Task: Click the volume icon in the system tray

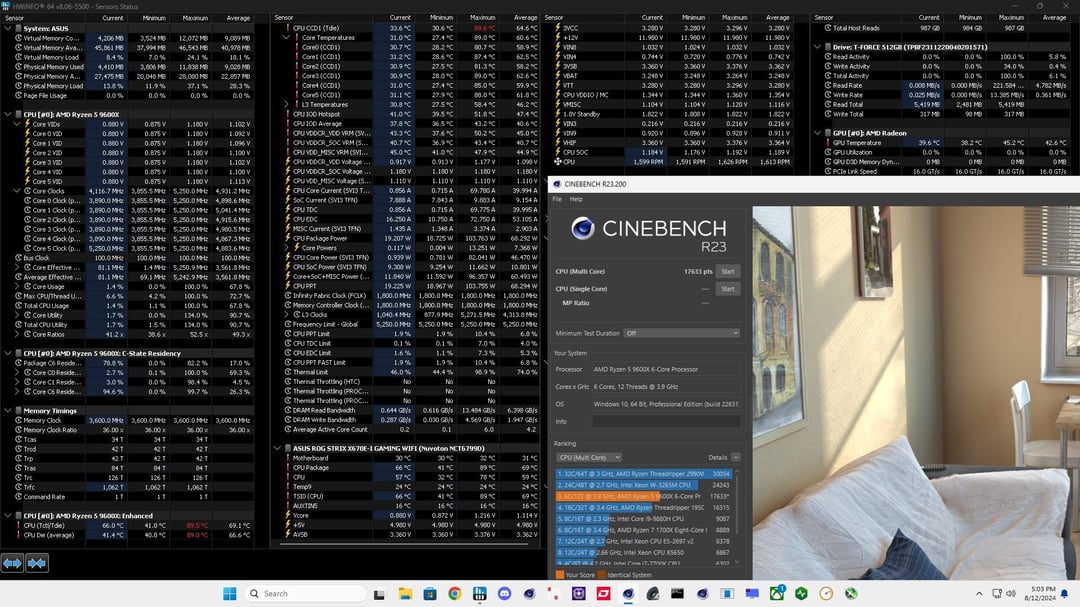Action: pyautogui.click(x=1010, y=593)
